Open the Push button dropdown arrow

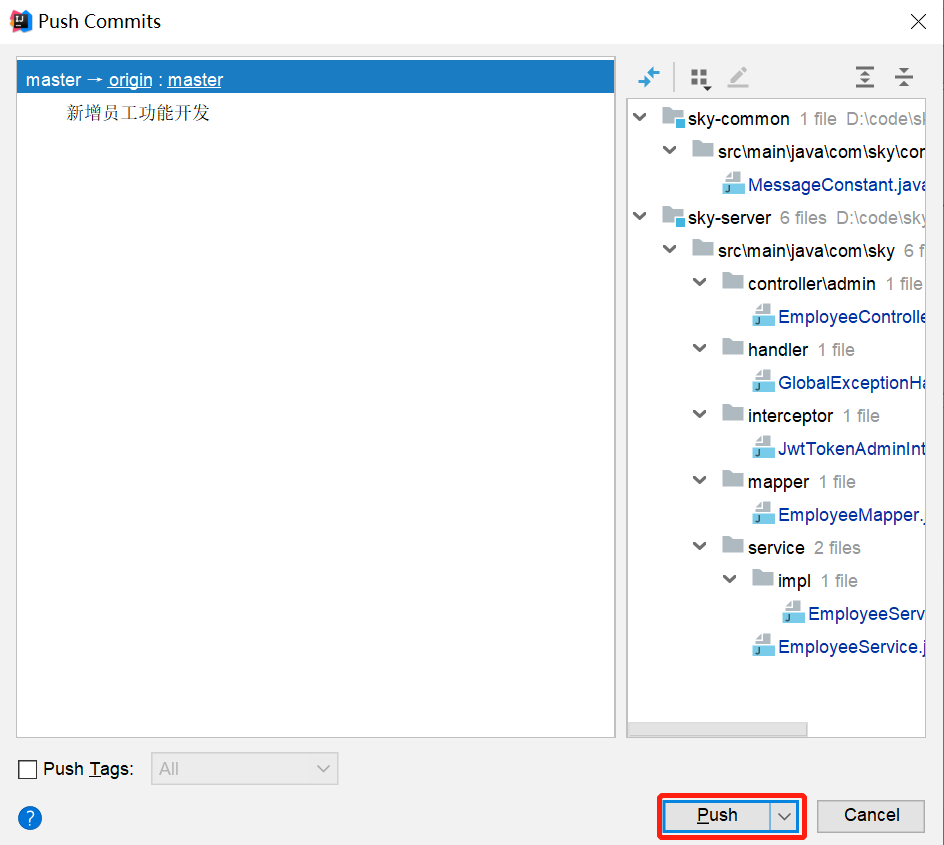click(x=784, y=816)
